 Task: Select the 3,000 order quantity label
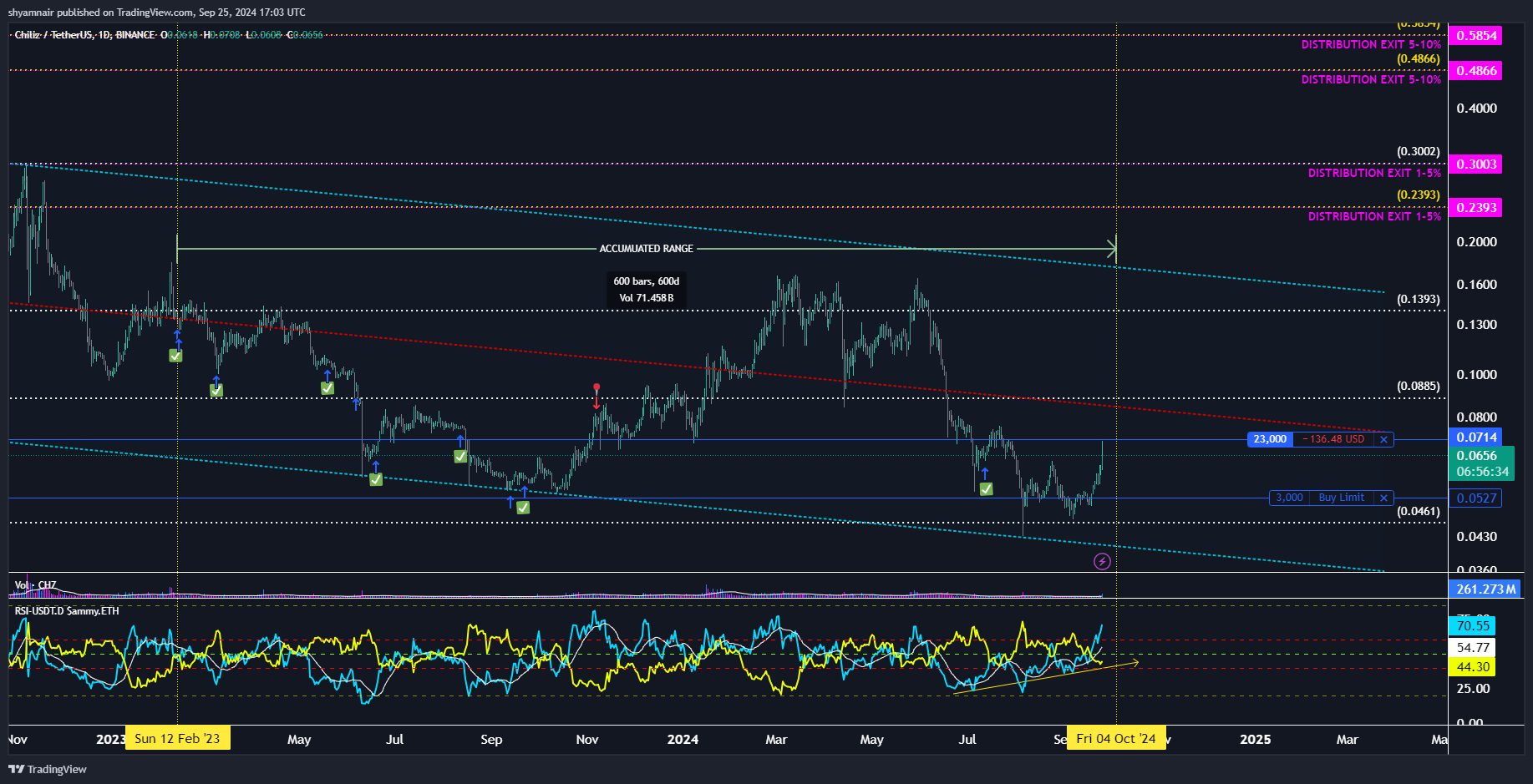(x=1289, y=498)
